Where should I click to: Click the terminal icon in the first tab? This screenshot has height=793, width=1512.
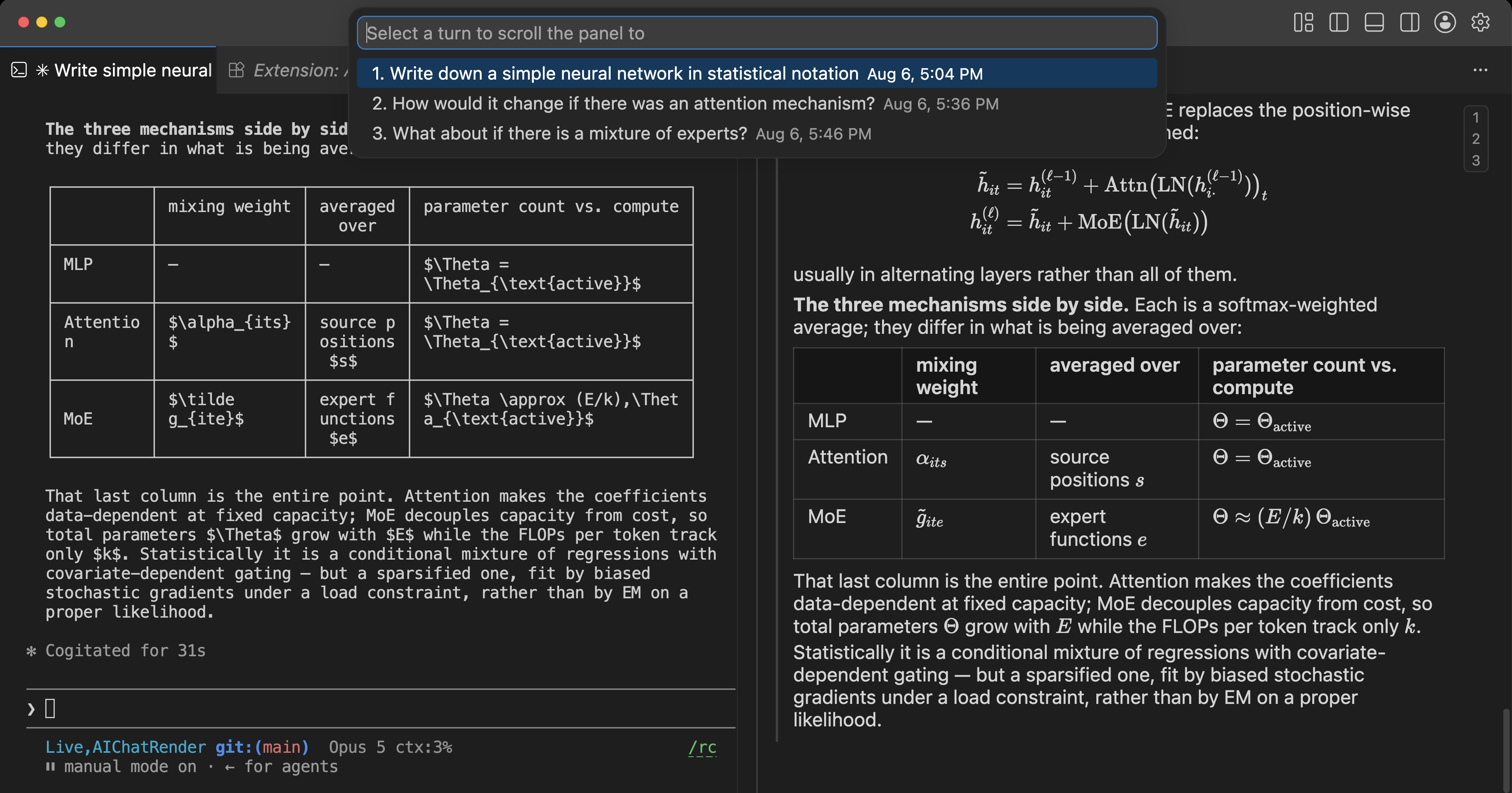coord(19,71)
